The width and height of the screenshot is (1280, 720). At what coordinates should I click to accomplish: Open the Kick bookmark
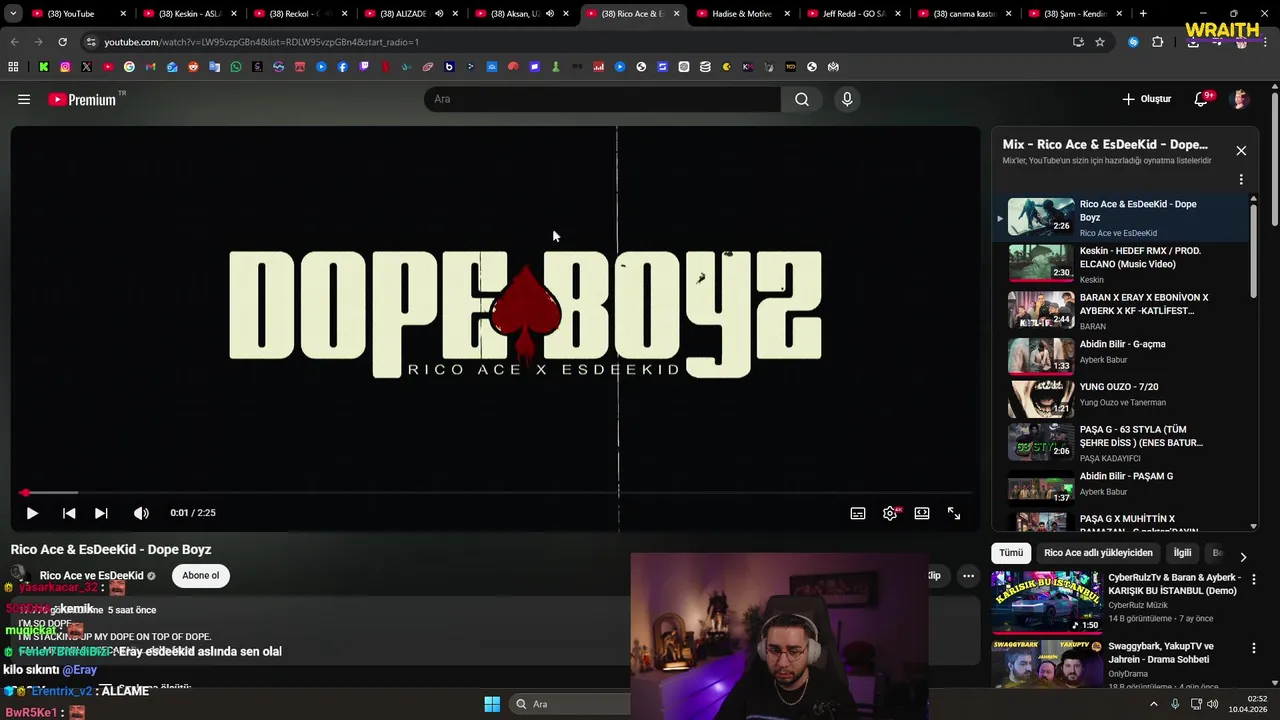[44, 67]
